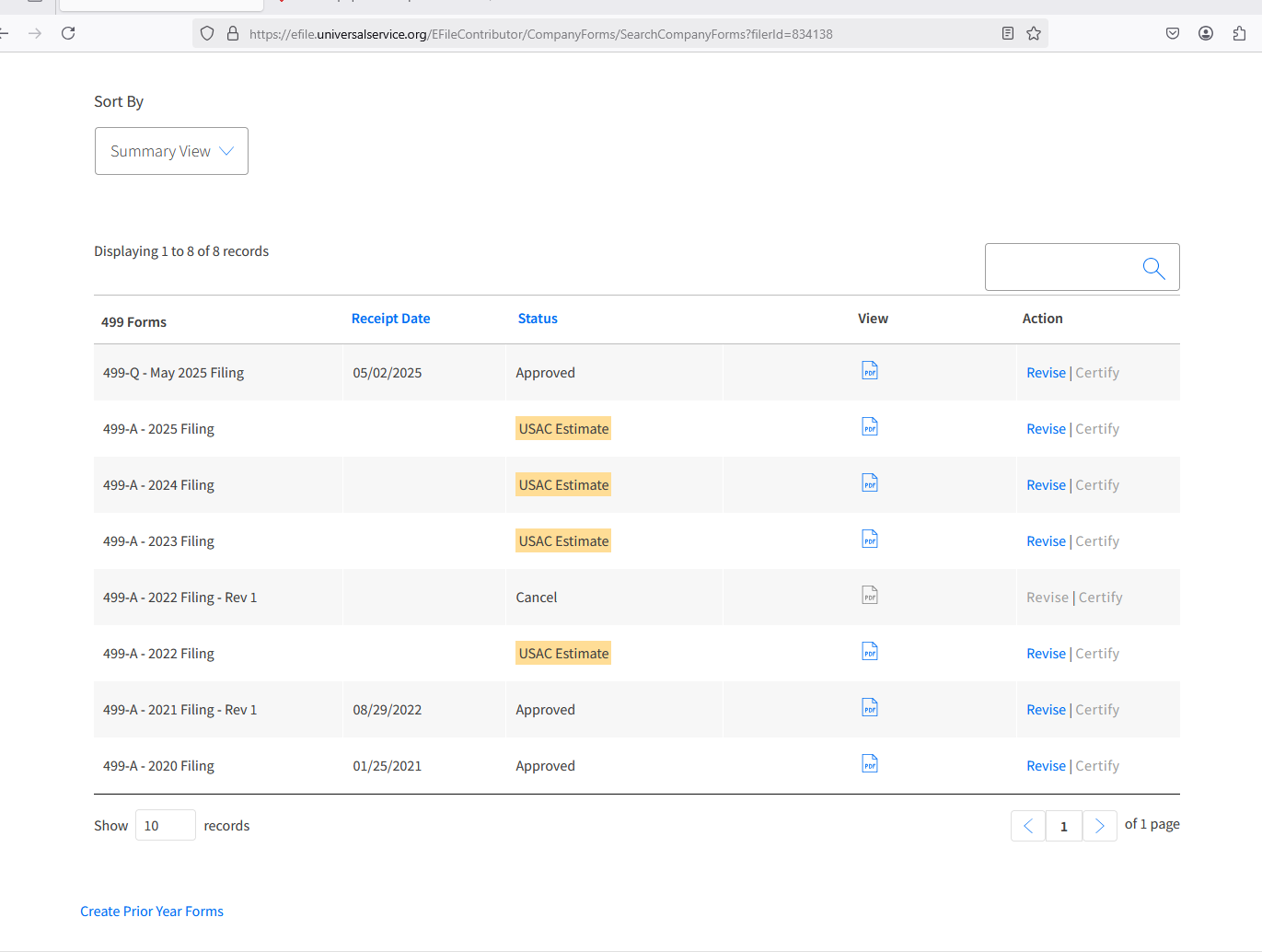Revise the 499-Q May 2025 Filing
1262x952 pixels.
pyautogui.click(x=1046, y=373)
